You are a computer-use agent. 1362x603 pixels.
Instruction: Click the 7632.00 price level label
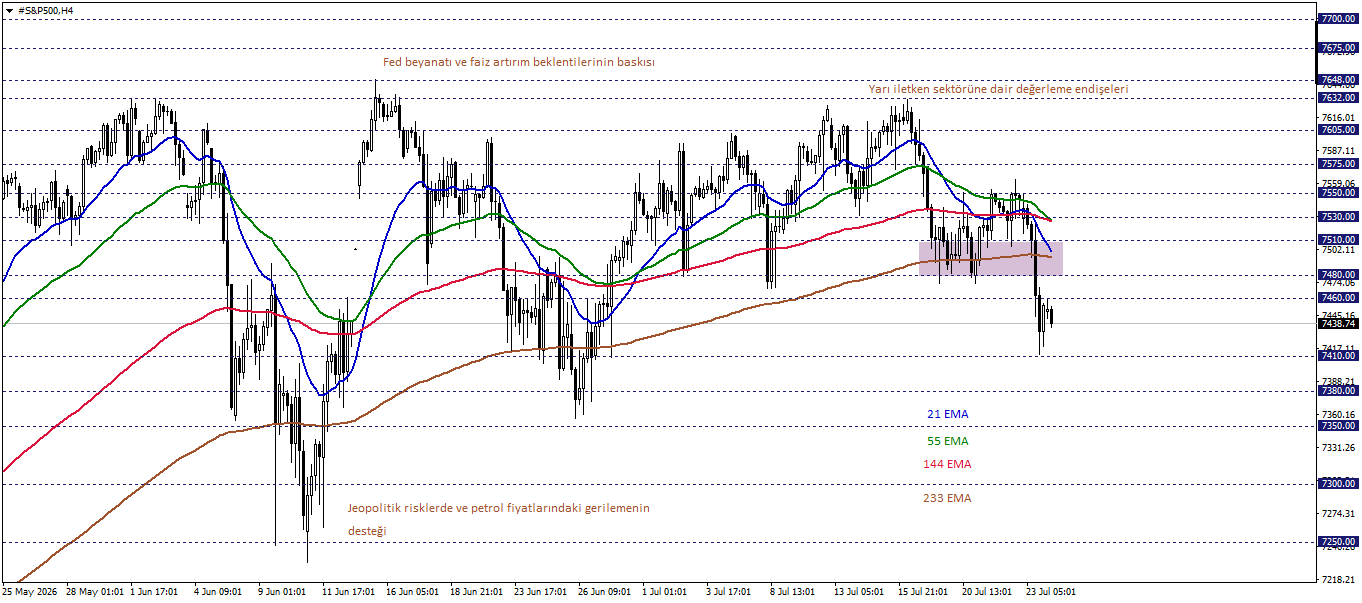click(1338, 98)
